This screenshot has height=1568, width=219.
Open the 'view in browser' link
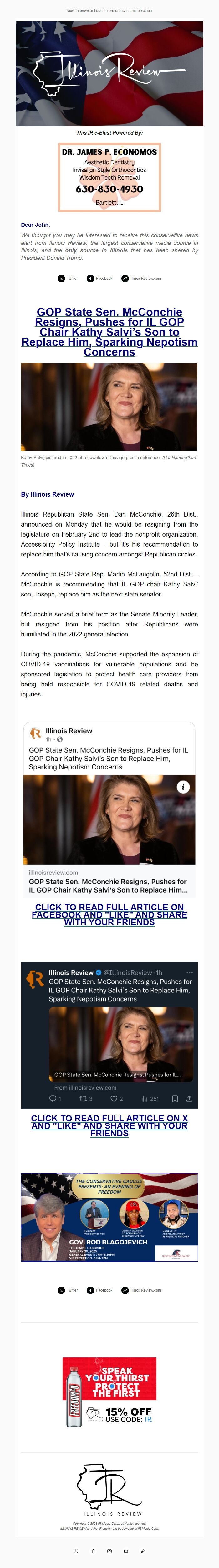point(80,10)
